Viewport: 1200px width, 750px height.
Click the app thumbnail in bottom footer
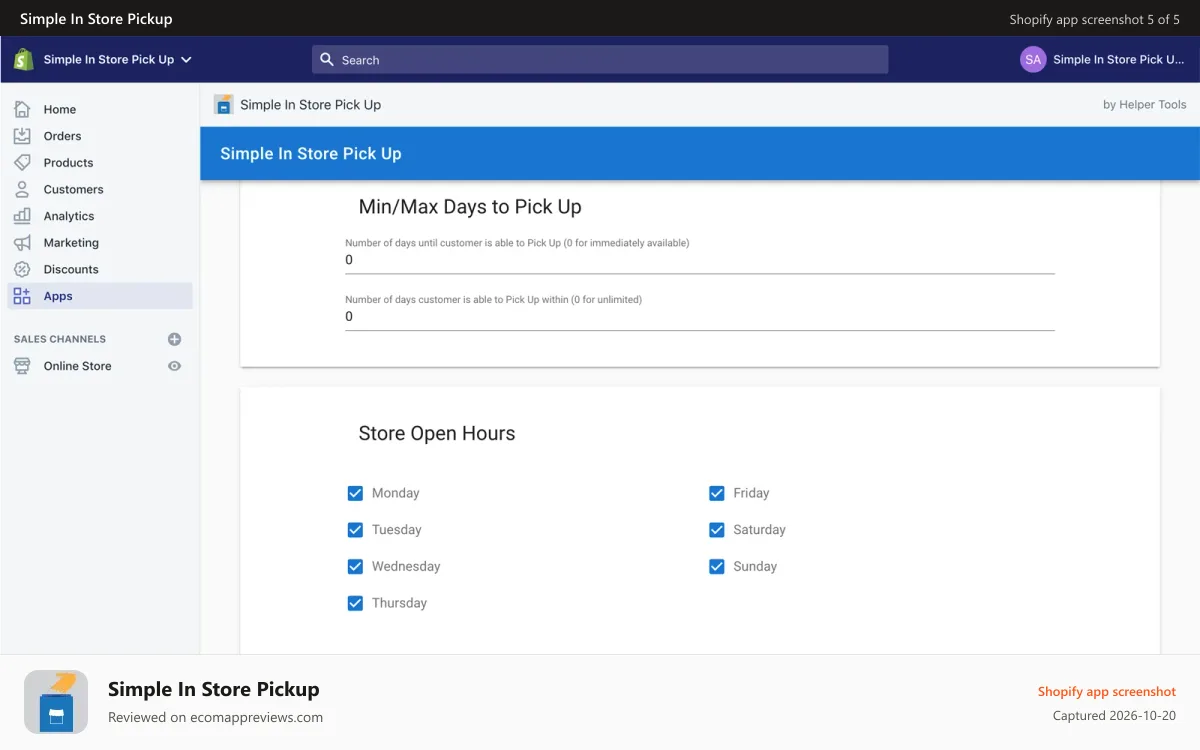point(56,702)
